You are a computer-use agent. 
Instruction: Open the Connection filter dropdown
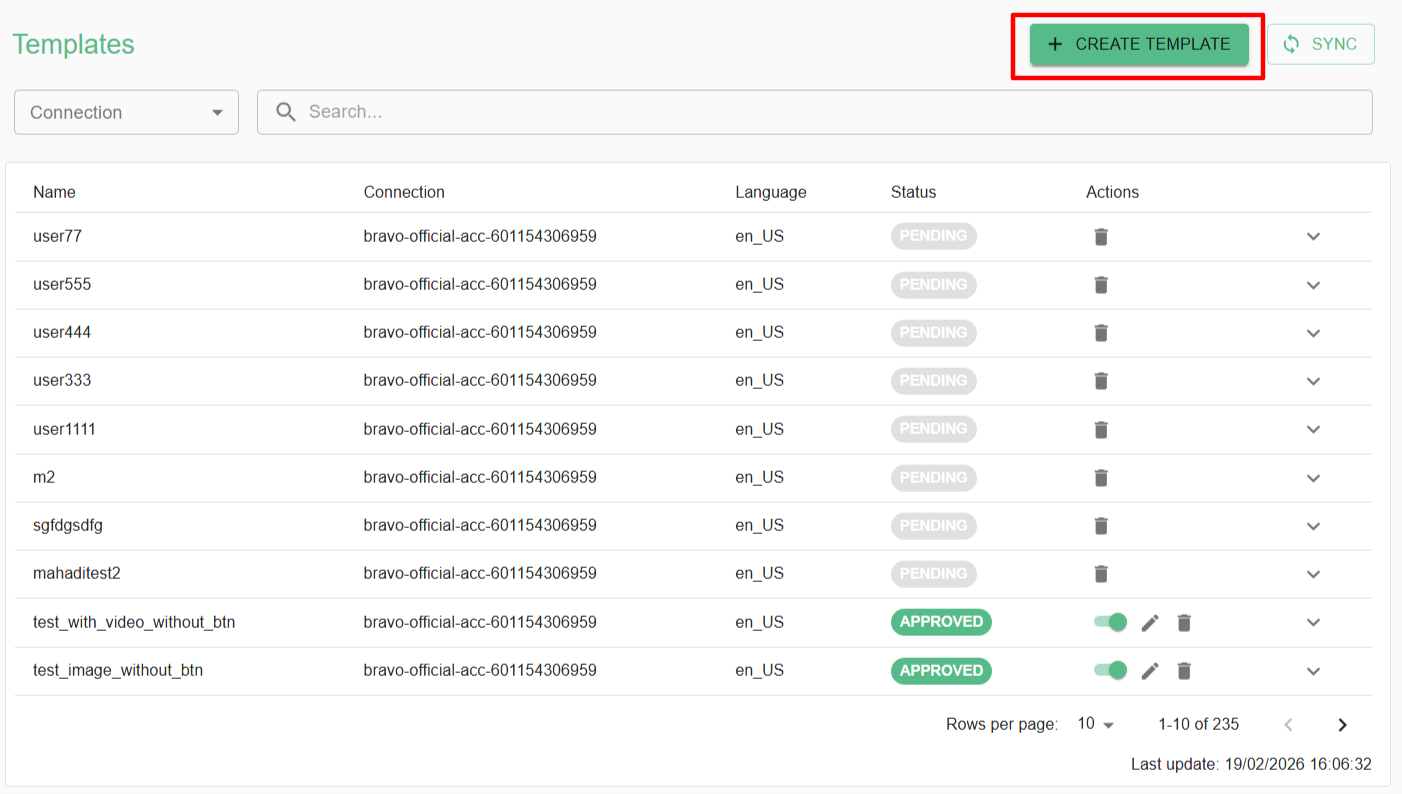(126, 112)
